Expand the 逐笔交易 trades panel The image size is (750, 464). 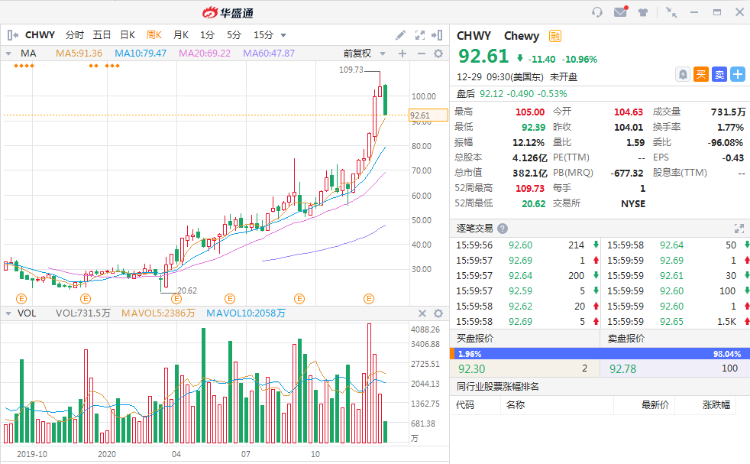click(x=739, y=229)
